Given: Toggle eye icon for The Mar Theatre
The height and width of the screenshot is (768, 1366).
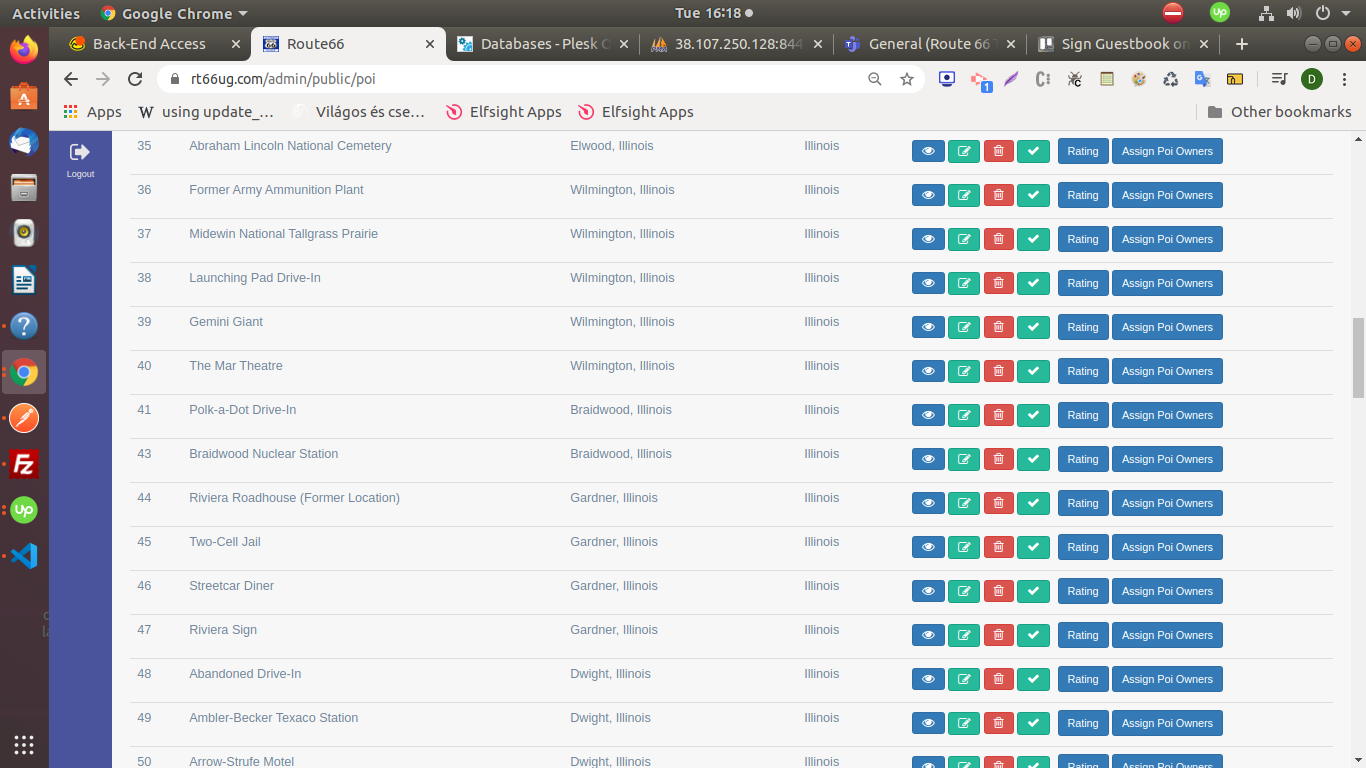Looking at the screenshot, I should (x=928, y=371).
